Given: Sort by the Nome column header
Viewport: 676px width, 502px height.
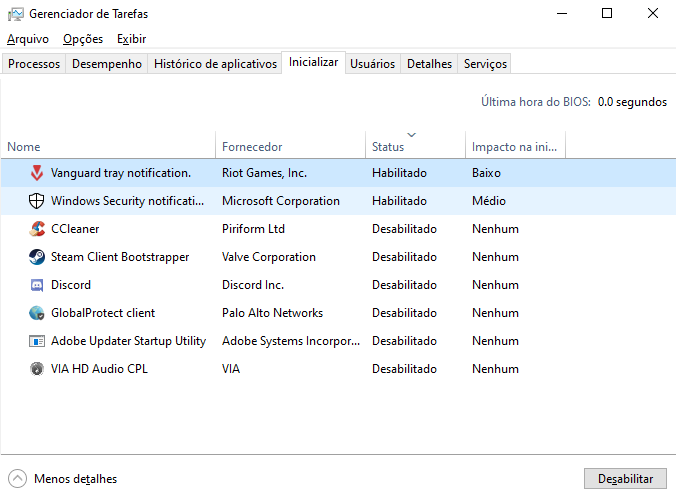Looking at the screenshot, I should pyautogui.click(x=24, y=147).
